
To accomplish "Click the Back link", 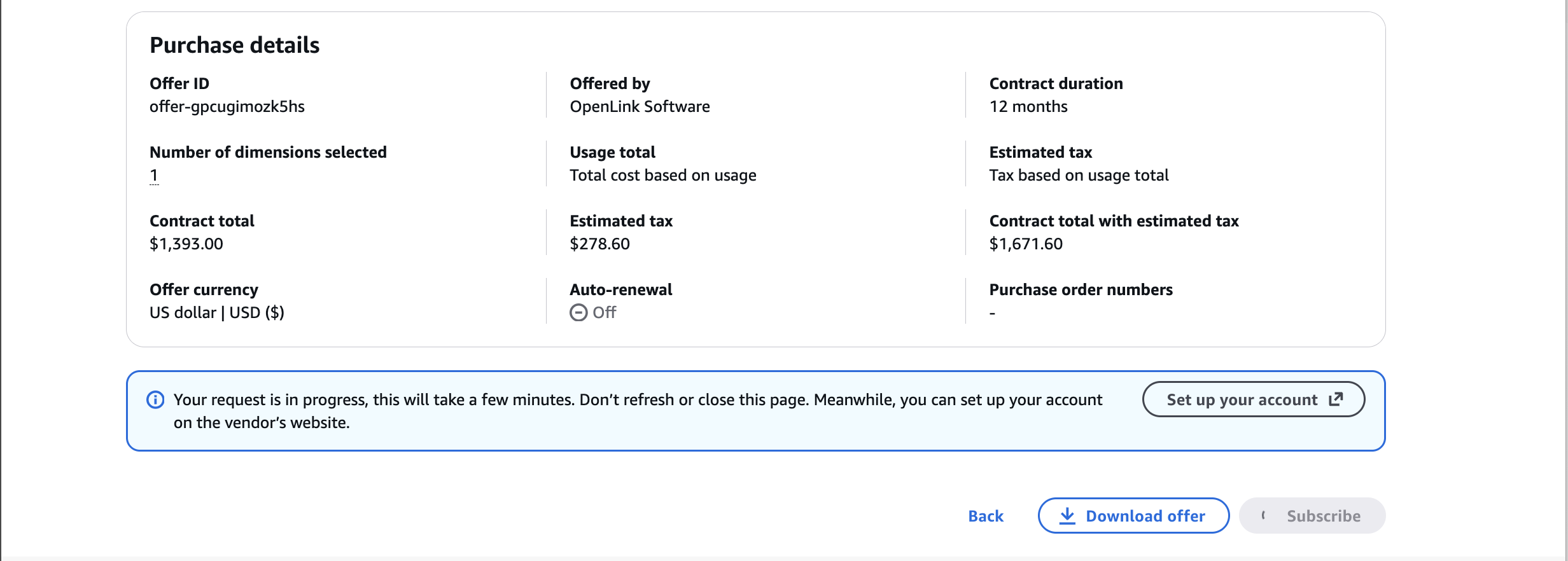I will point(986,516).
